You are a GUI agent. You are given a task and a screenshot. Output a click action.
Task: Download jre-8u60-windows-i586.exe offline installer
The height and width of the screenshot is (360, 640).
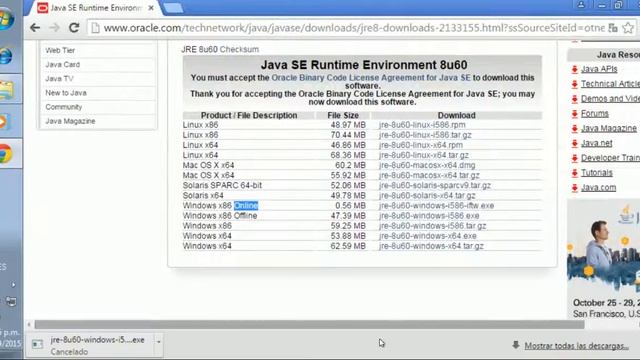point(429,216)
